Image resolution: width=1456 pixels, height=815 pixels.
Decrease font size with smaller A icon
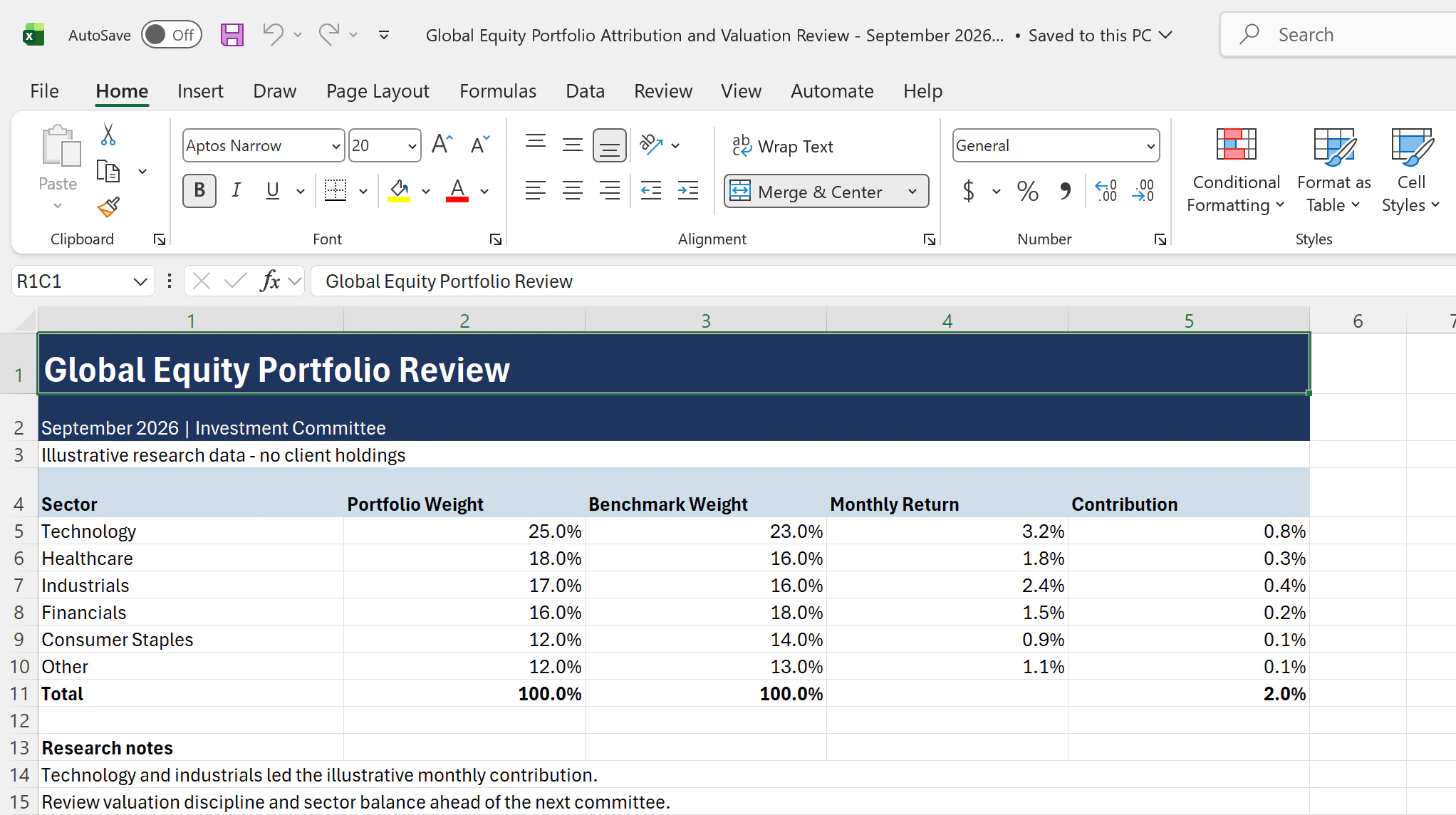pos(480,145)
